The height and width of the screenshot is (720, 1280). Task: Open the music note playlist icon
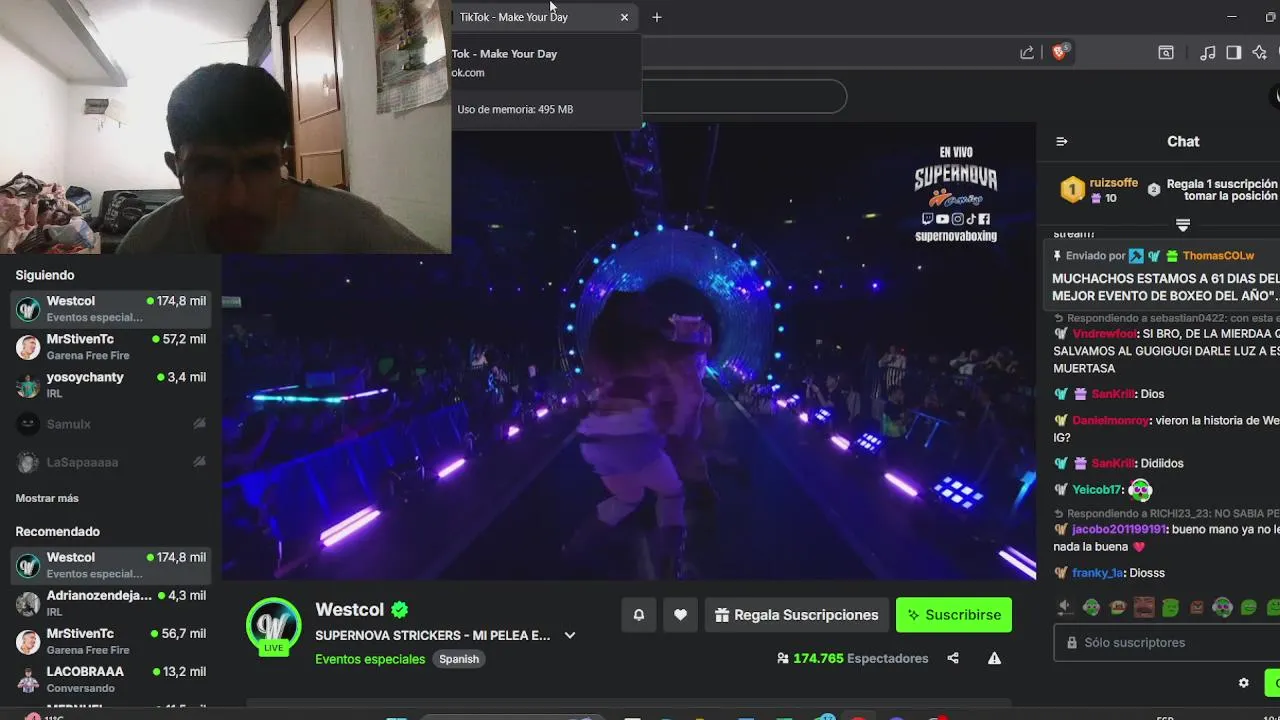pos(1208,53)
